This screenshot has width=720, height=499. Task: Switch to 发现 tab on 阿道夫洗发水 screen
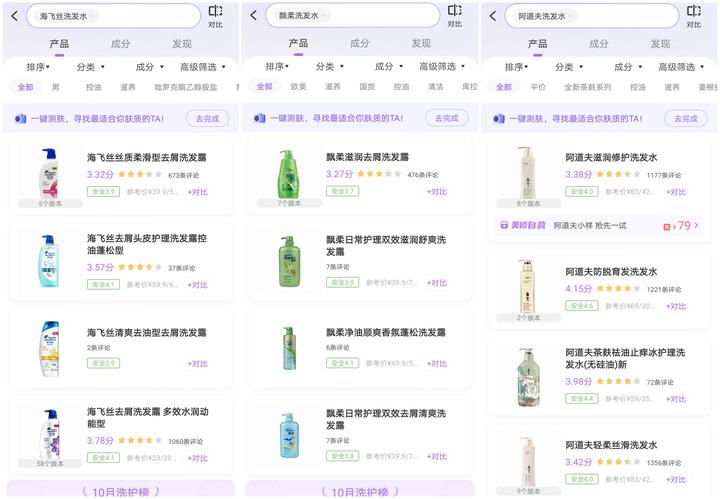tap(660, 44)
